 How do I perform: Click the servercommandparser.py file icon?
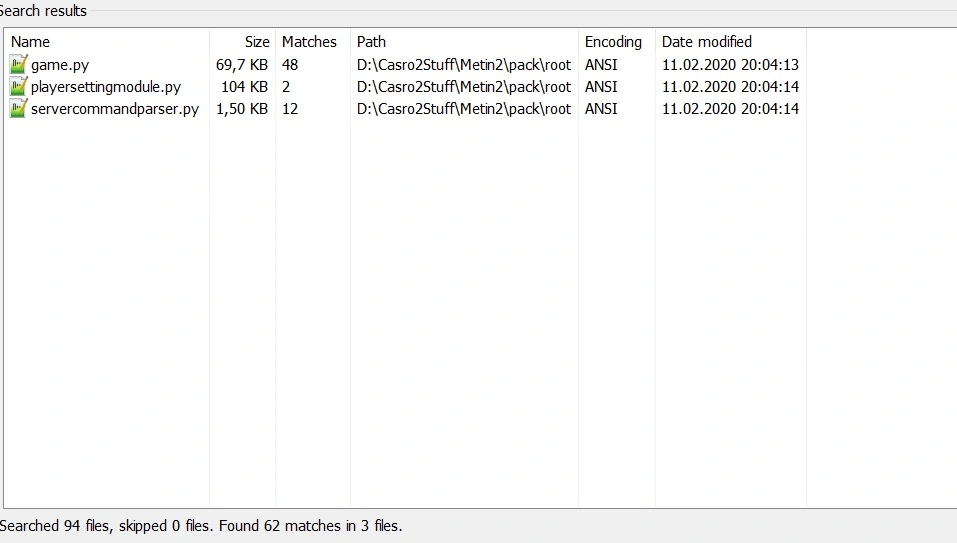click(18, 109)
